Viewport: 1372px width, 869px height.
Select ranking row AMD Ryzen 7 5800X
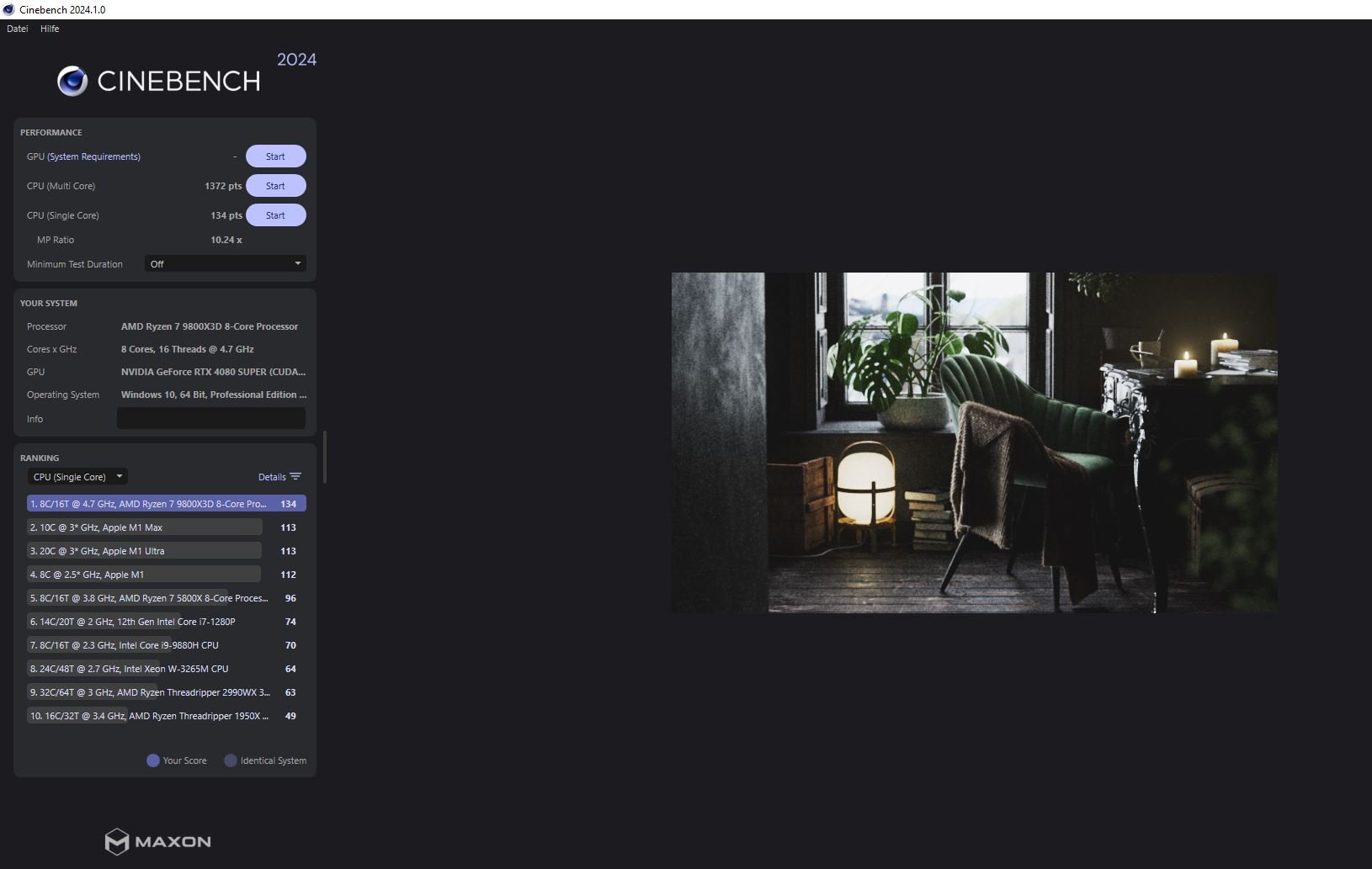(x=167, y=598)
